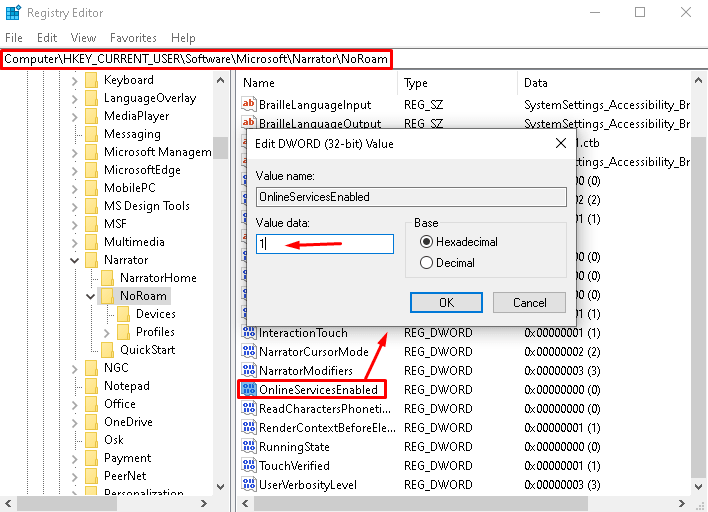708x512 pixels.
Task: Click the BrailleLanguageInput string value icon
Action: pyautogui.click(x=249, y=104)
